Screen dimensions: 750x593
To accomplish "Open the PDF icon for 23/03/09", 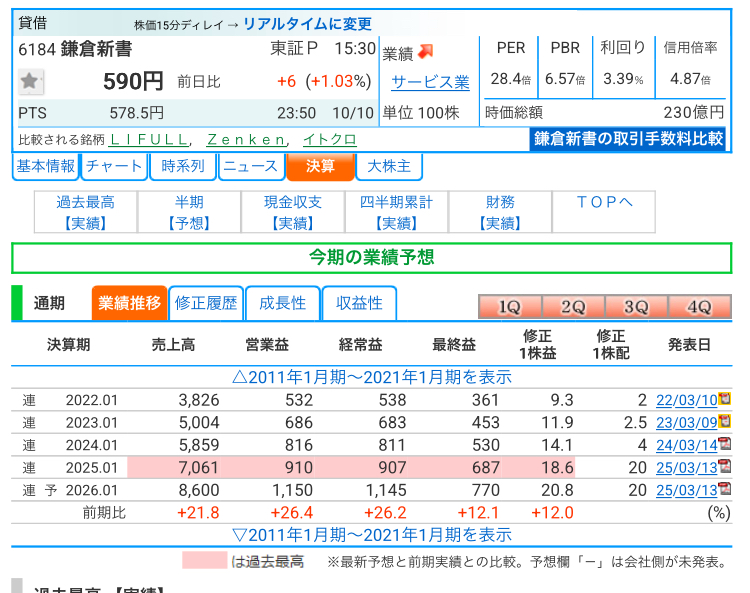I will 724,422.
